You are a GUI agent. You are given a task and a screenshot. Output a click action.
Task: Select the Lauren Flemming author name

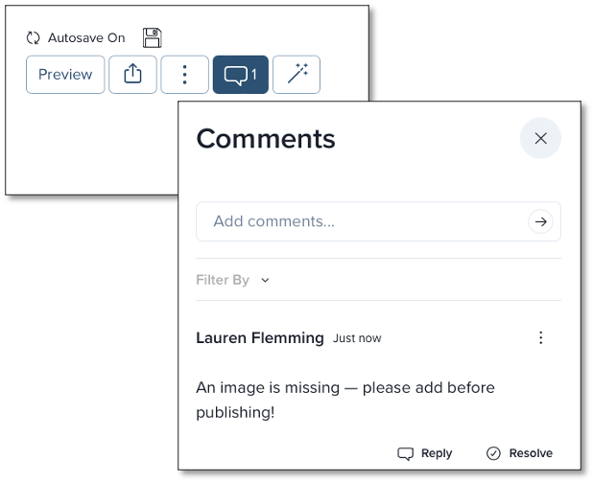(x=260, y=338)
